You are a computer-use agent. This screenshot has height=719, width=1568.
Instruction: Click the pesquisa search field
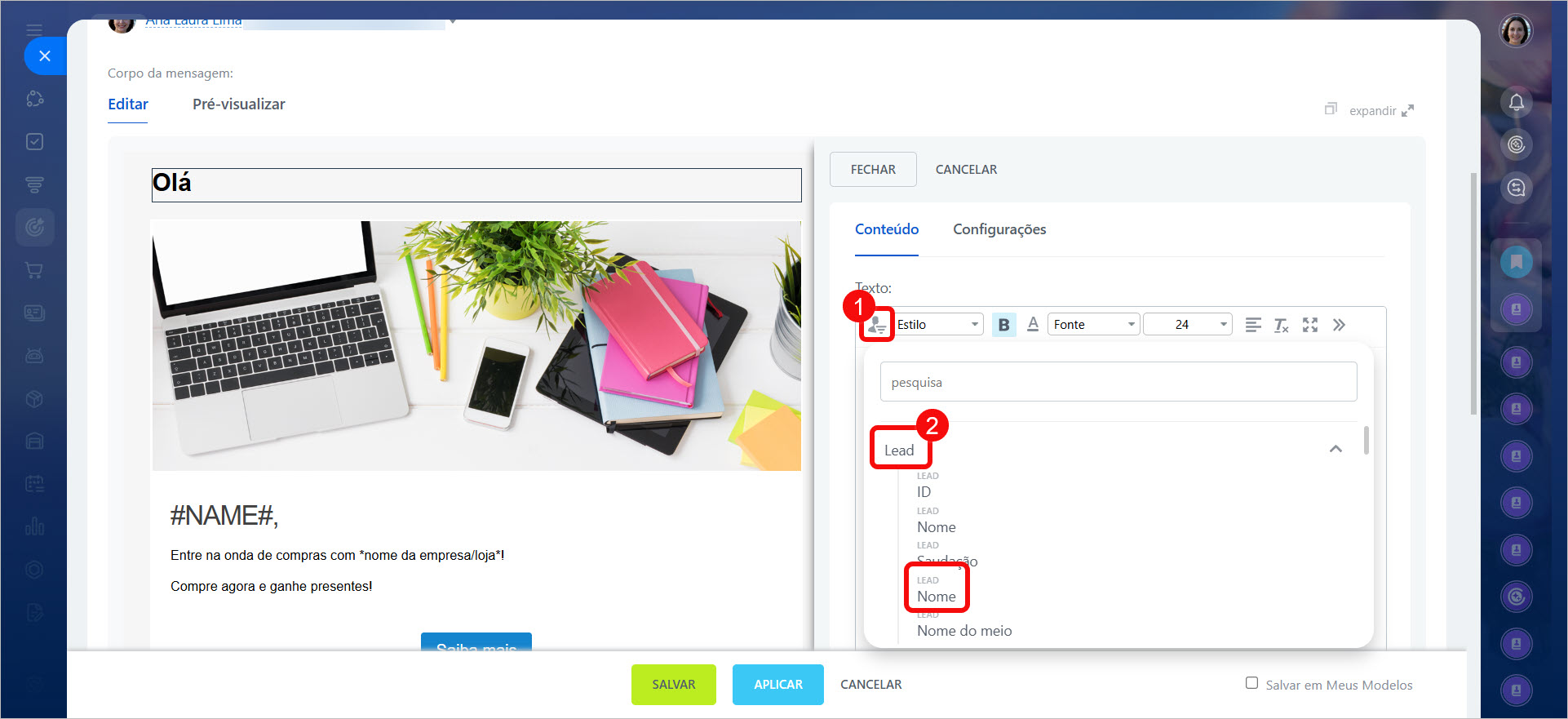1118,382
